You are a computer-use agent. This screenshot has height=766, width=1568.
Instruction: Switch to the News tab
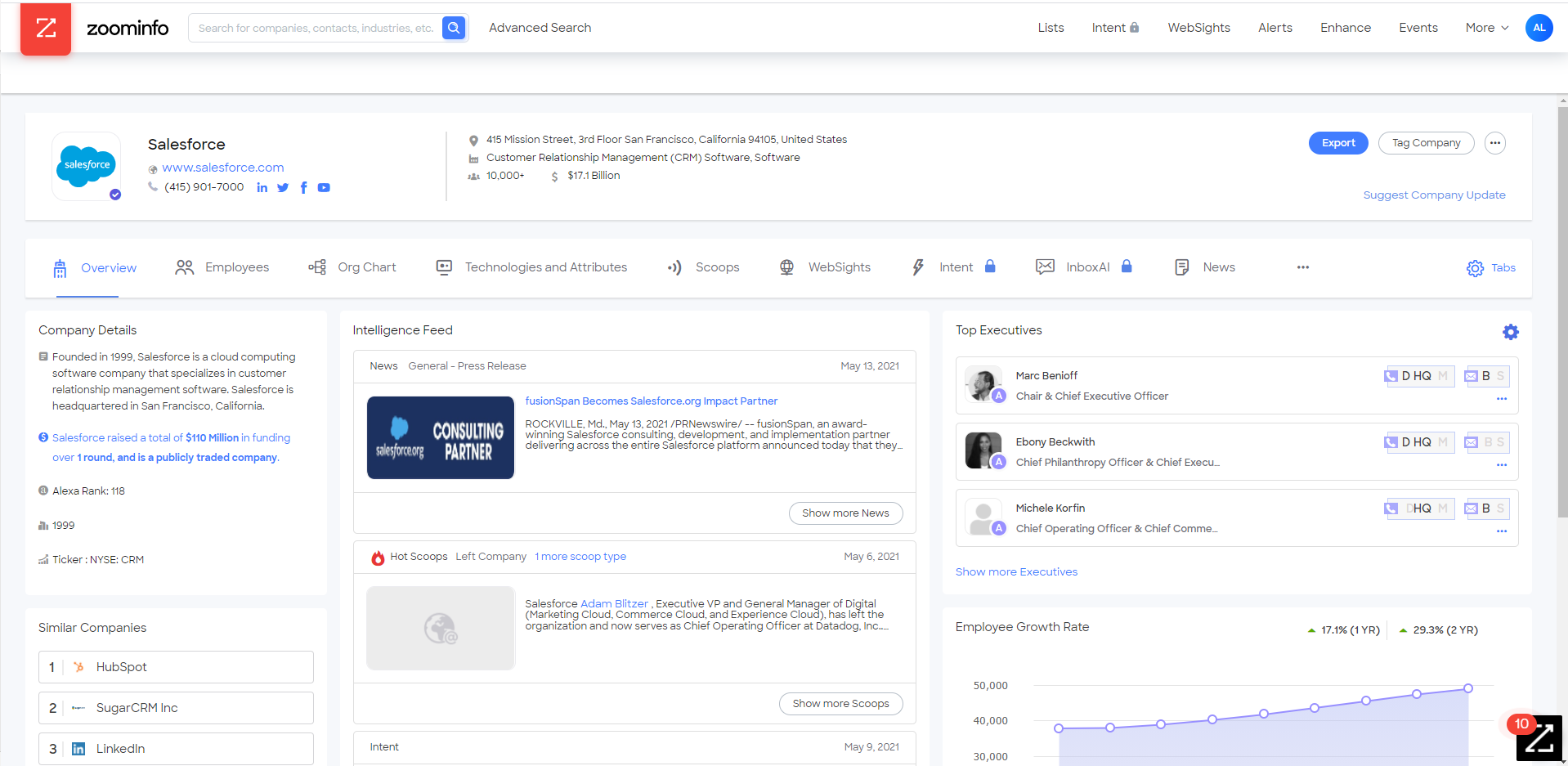[1205, 267]
